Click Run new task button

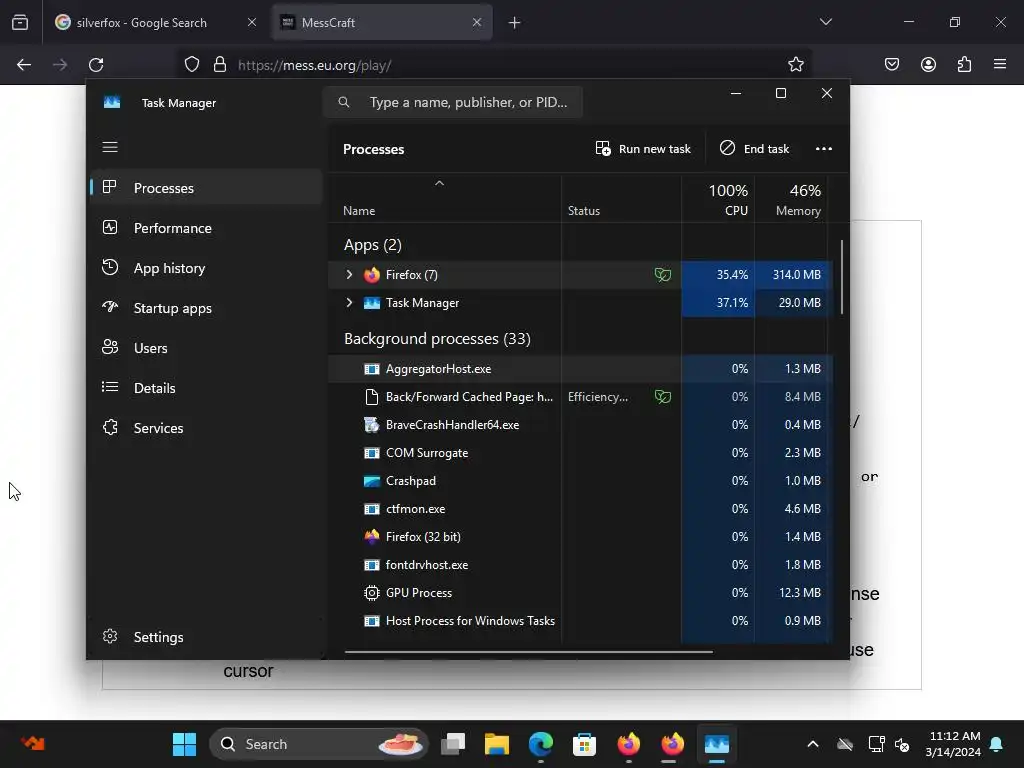click(643, 149)
